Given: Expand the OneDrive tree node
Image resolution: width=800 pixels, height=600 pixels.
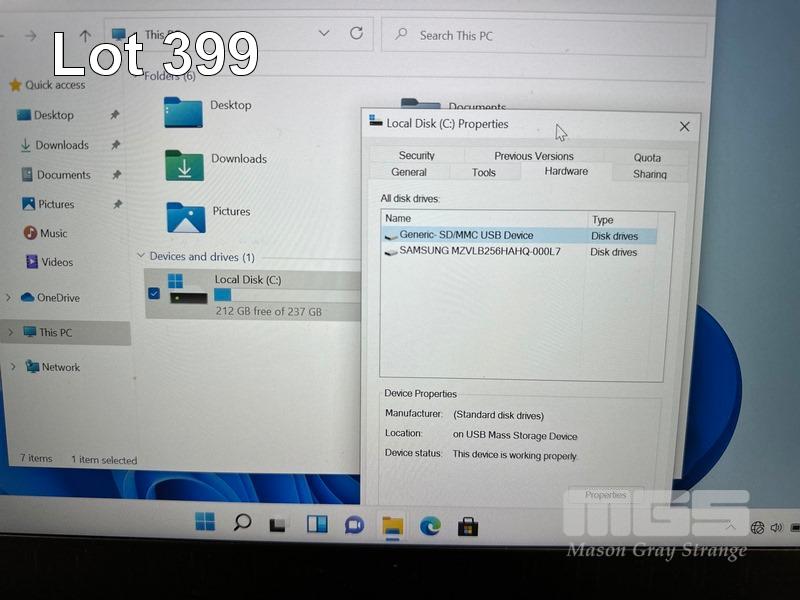Looking at the screenshot, I should (x=9, y=298).
